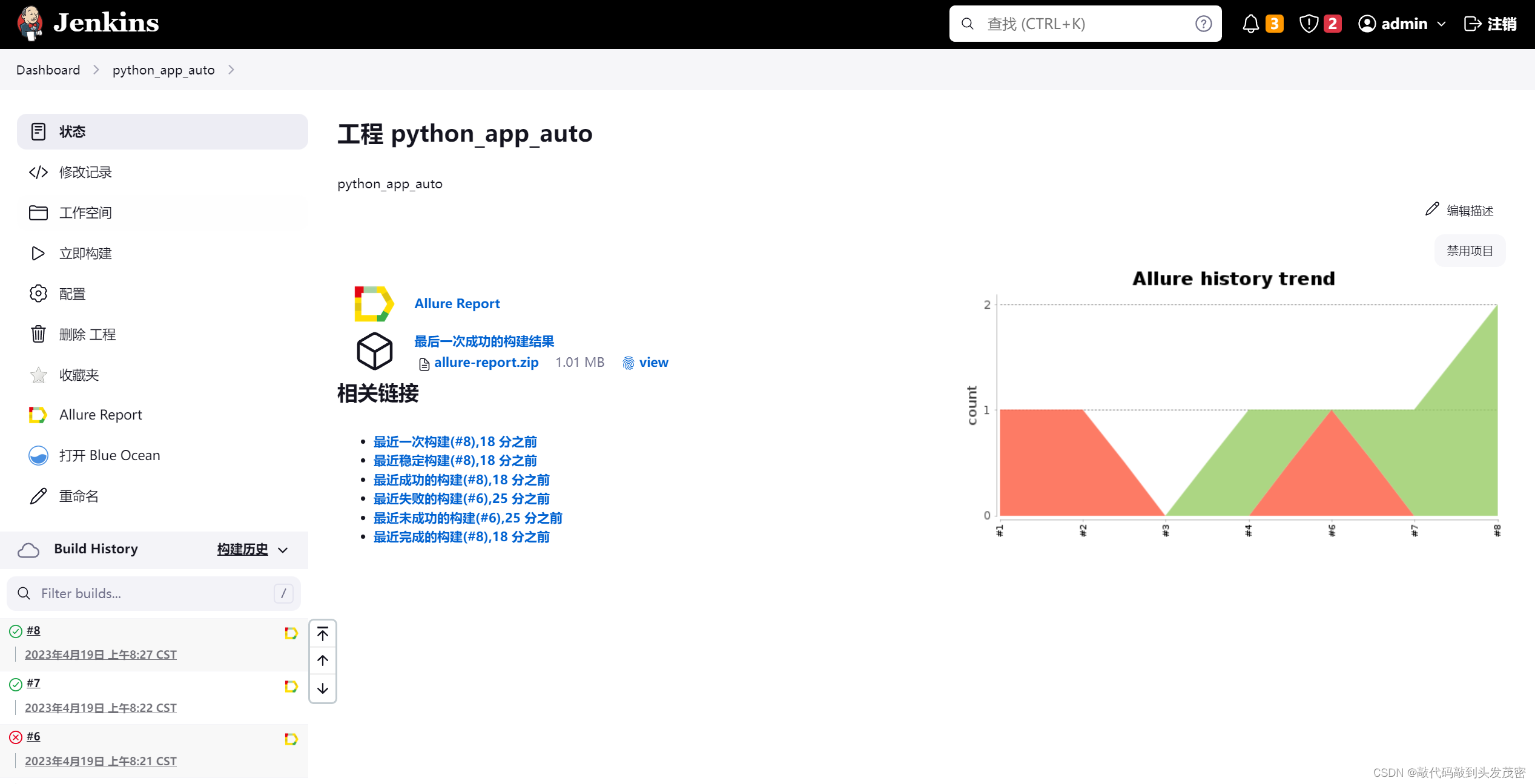Open the security shield warnings icon
1535x784 pixels.
point(1309,24)
